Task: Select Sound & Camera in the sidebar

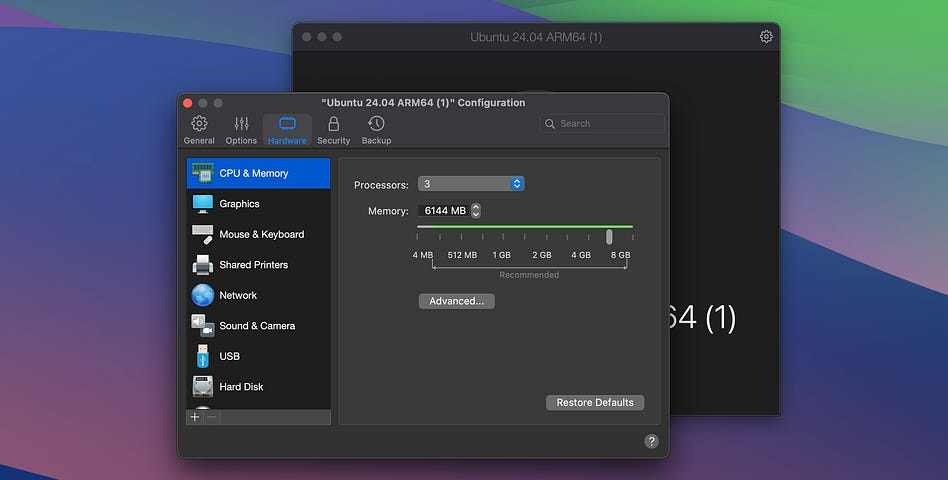Action: coord(258,326)
